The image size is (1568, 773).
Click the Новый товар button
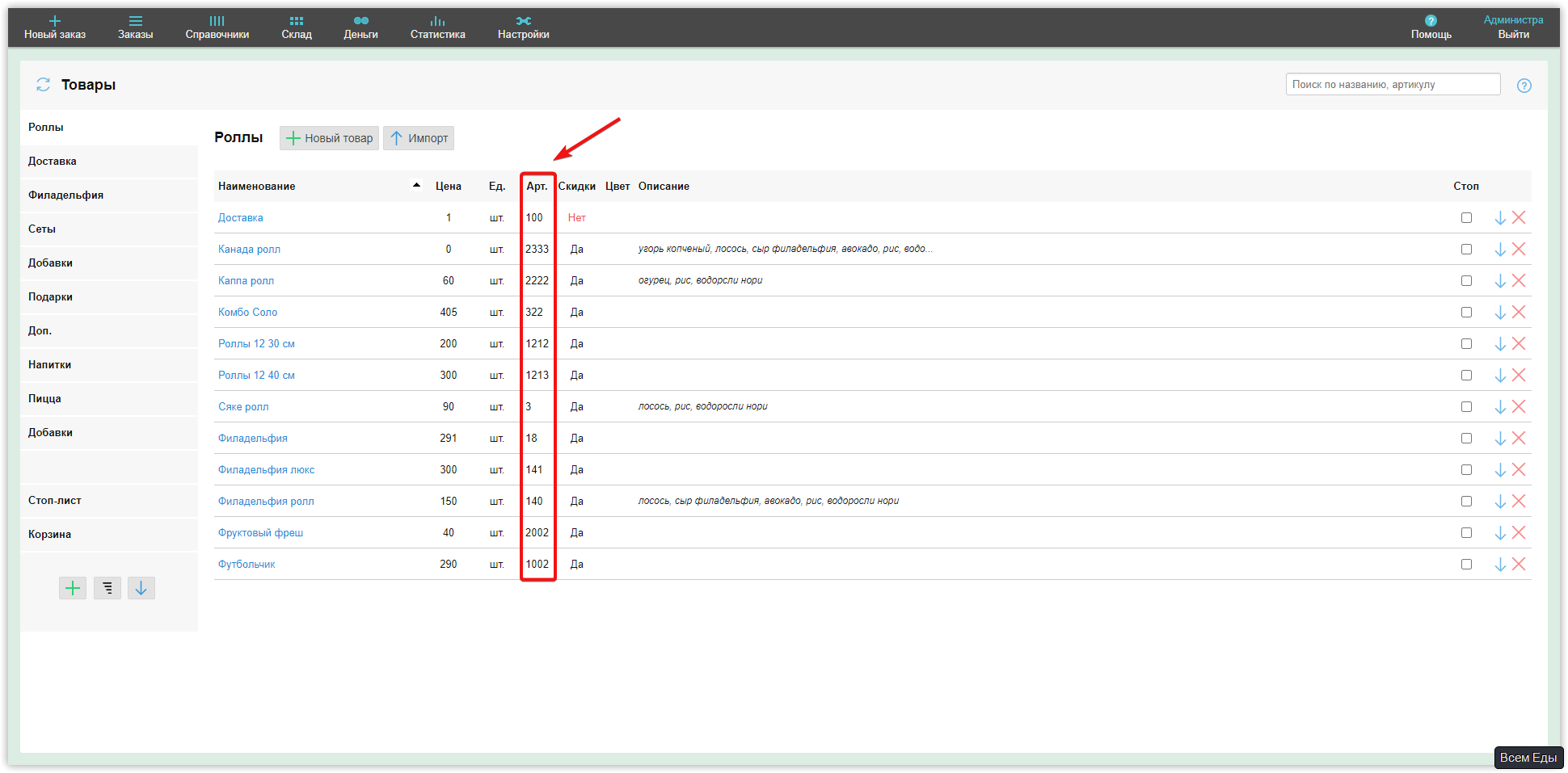(330, 138)
